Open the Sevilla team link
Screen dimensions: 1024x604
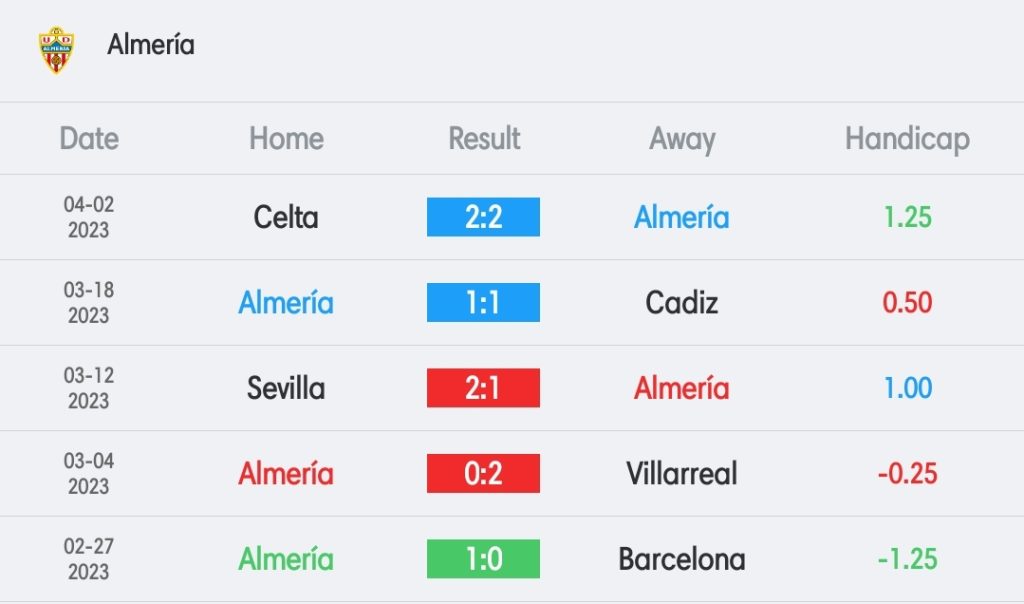coord(286,389)
